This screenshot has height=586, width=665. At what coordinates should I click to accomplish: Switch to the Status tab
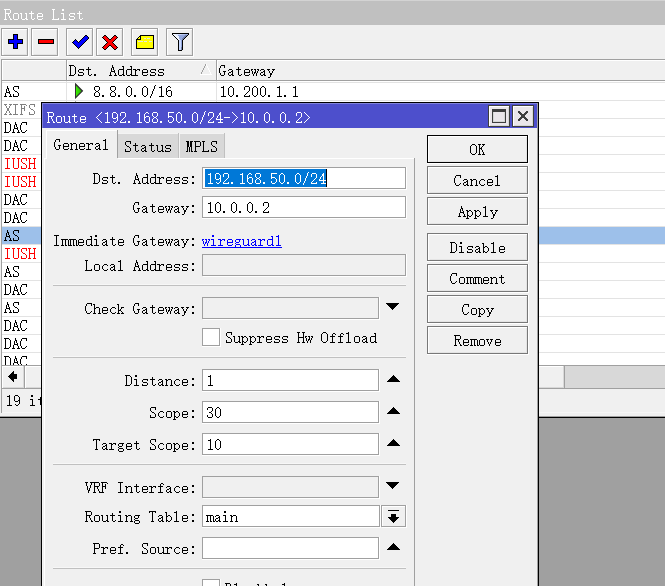click(x=148, y=147)
